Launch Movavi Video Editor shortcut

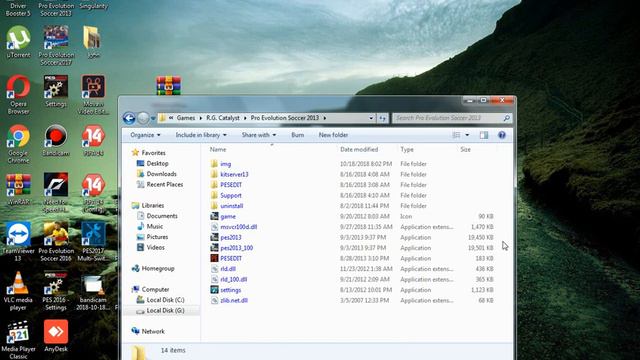93,94
